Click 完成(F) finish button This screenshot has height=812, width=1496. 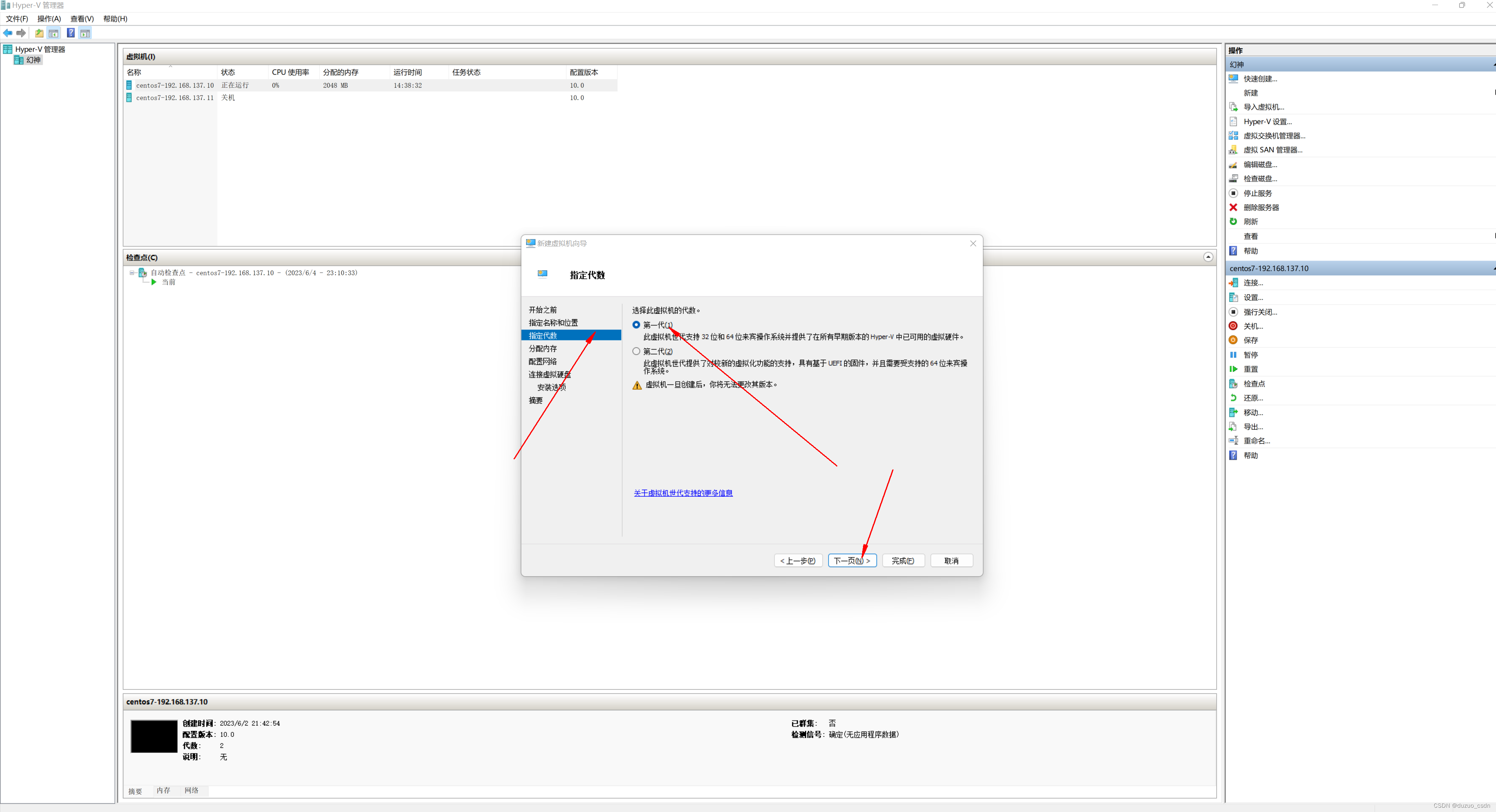[903, 561]
